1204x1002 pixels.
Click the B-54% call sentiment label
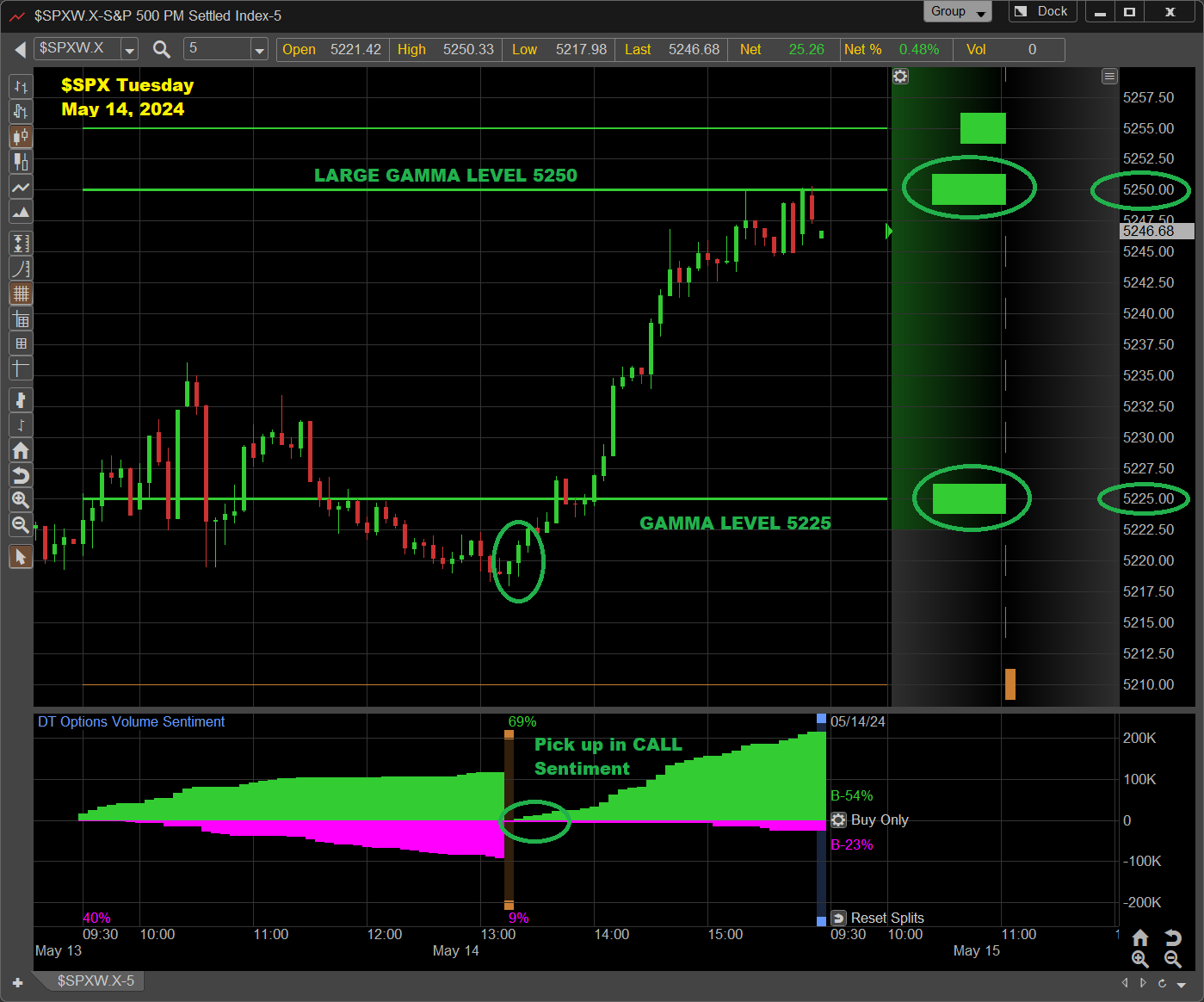(x=851, y=795)
